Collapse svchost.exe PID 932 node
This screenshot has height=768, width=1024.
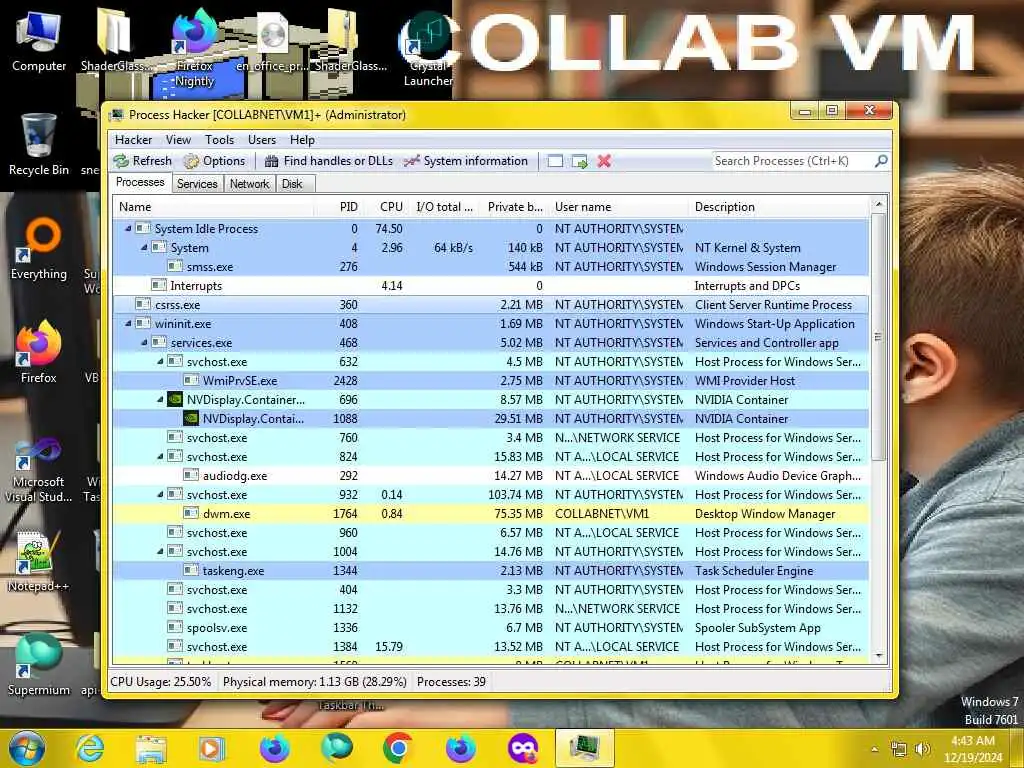(160, 494)
